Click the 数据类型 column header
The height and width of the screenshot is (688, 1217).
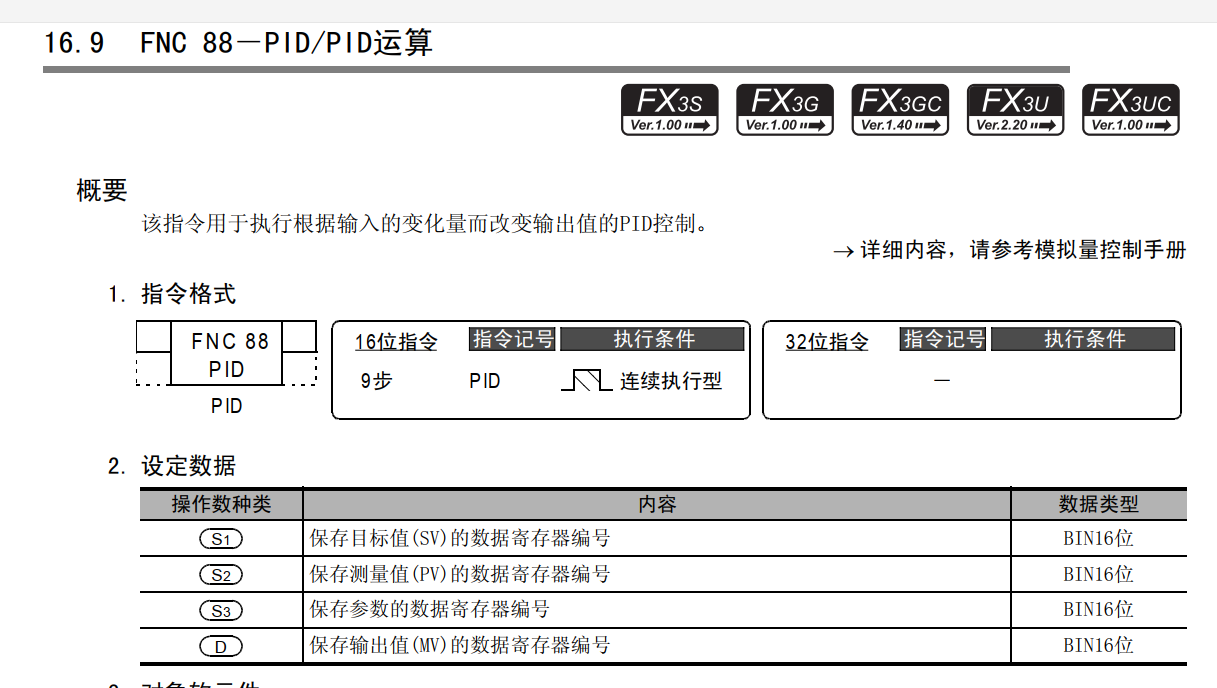tap(1098, 504)
